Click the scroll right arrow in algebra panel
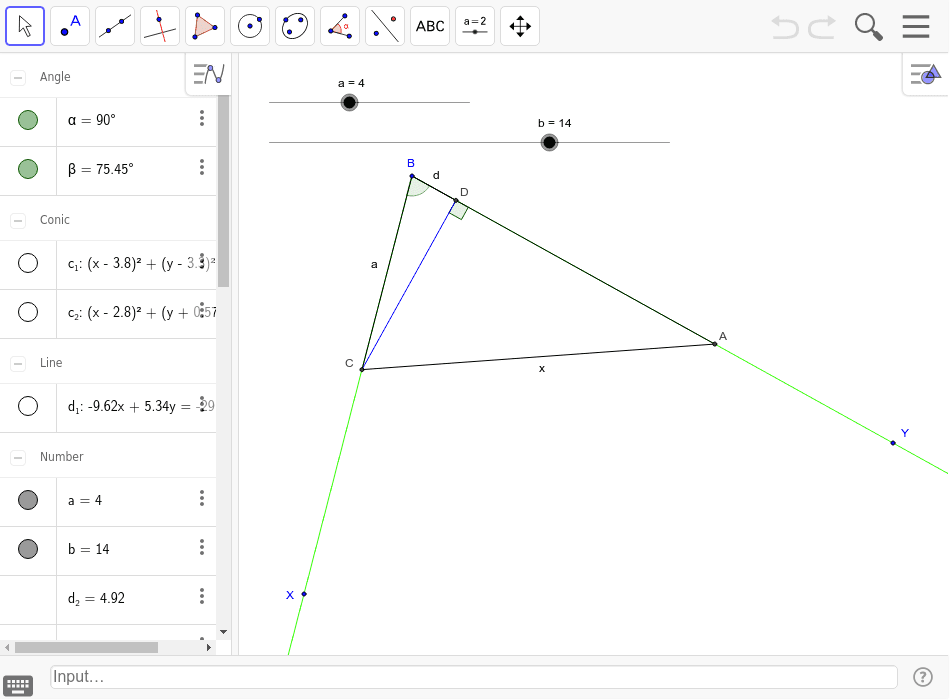950x700 pixels. (208, 647)
